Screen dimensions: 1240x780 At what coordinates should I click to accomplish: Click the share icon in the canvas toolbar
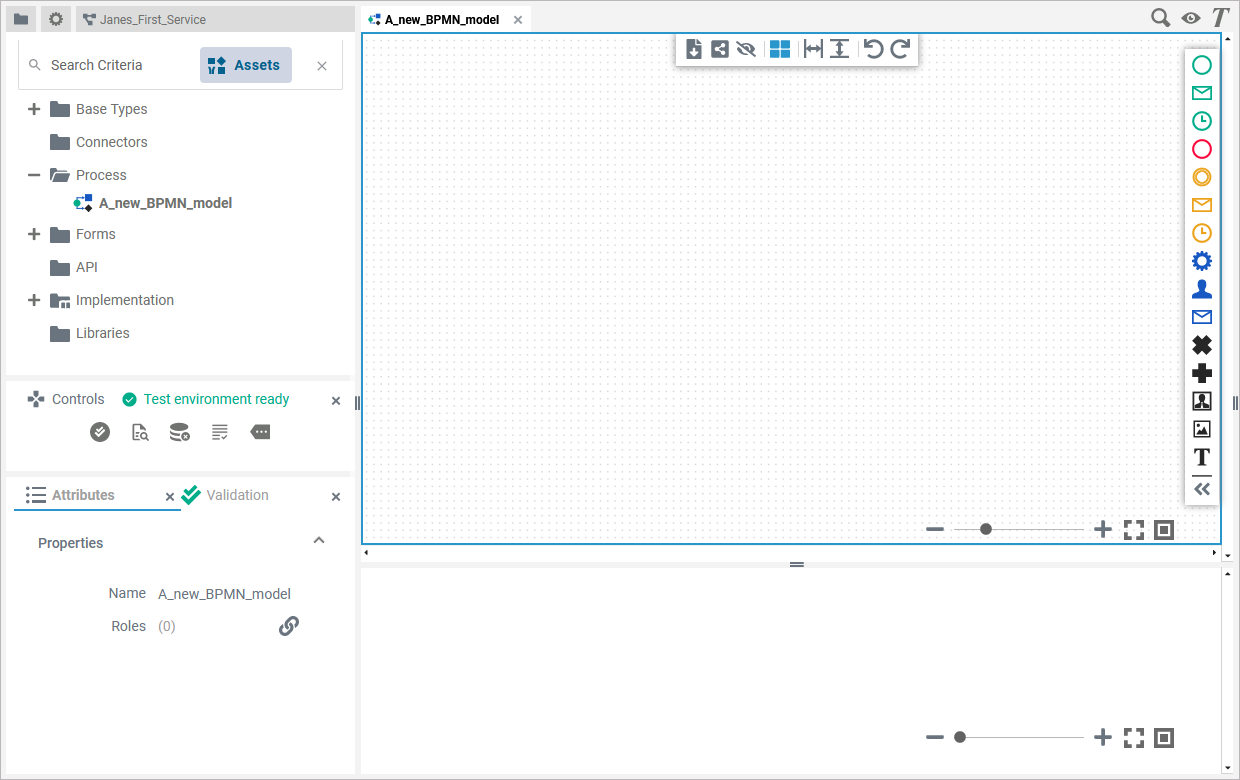click(x=719, y=48)
